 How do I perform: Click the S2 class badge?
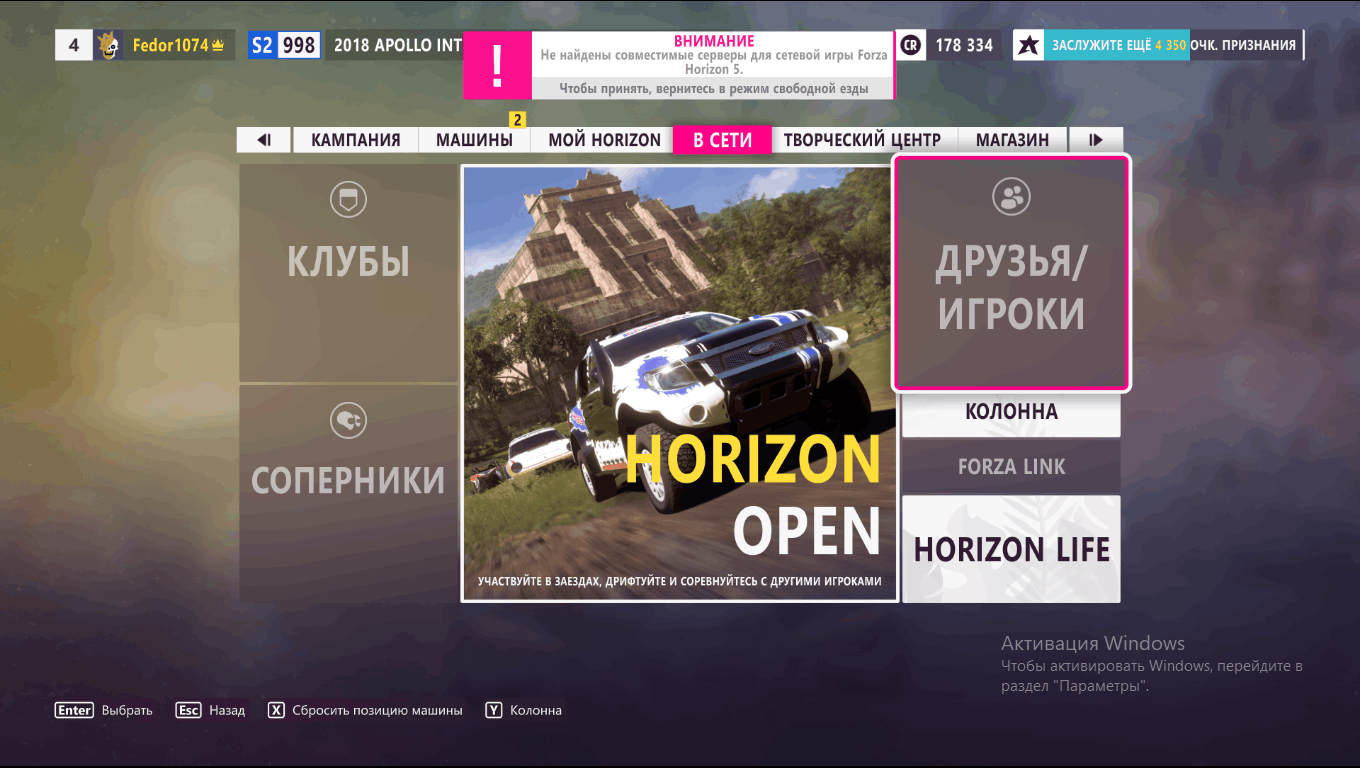pos(261,45)
